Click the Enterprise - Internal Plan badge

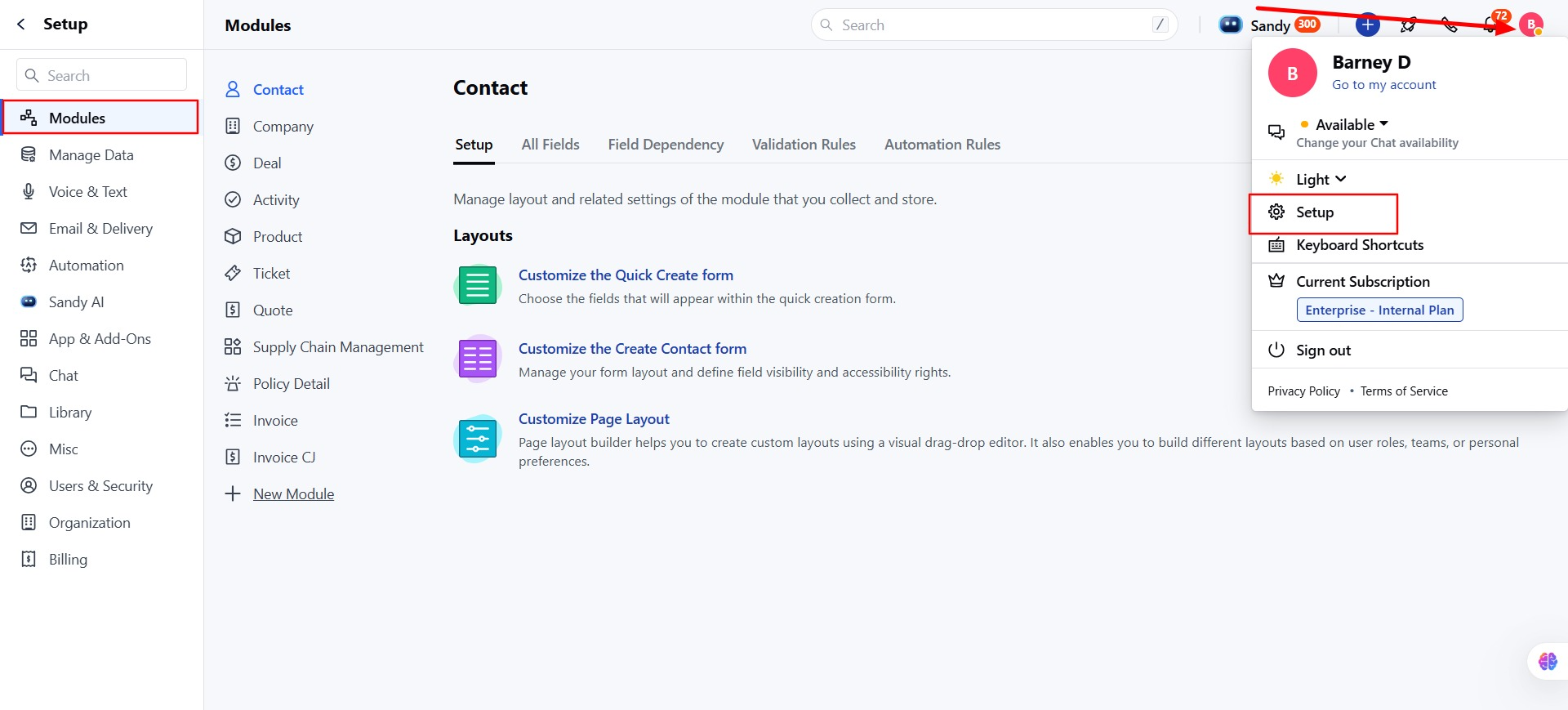tap(1379, 310)
